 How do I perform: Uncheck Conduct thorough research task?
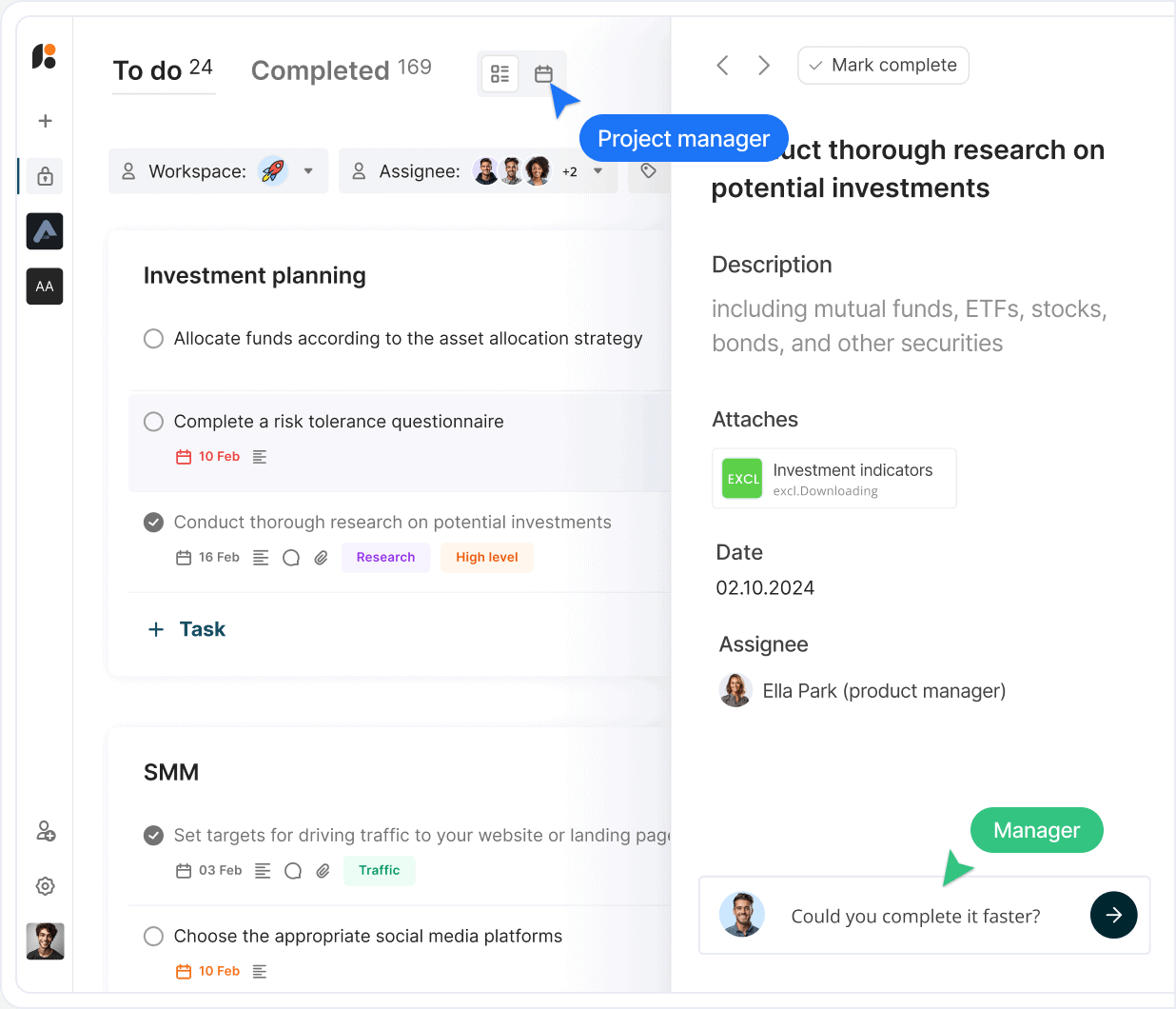click(x=153, y=522)
